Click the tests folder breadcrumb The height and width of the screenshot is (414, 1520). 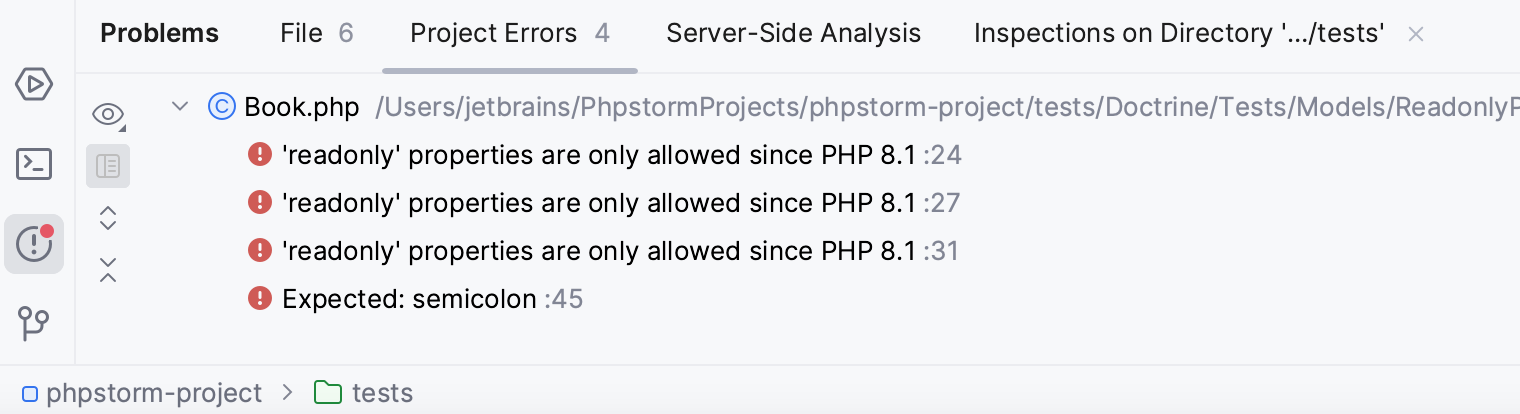tap(381, 393)
